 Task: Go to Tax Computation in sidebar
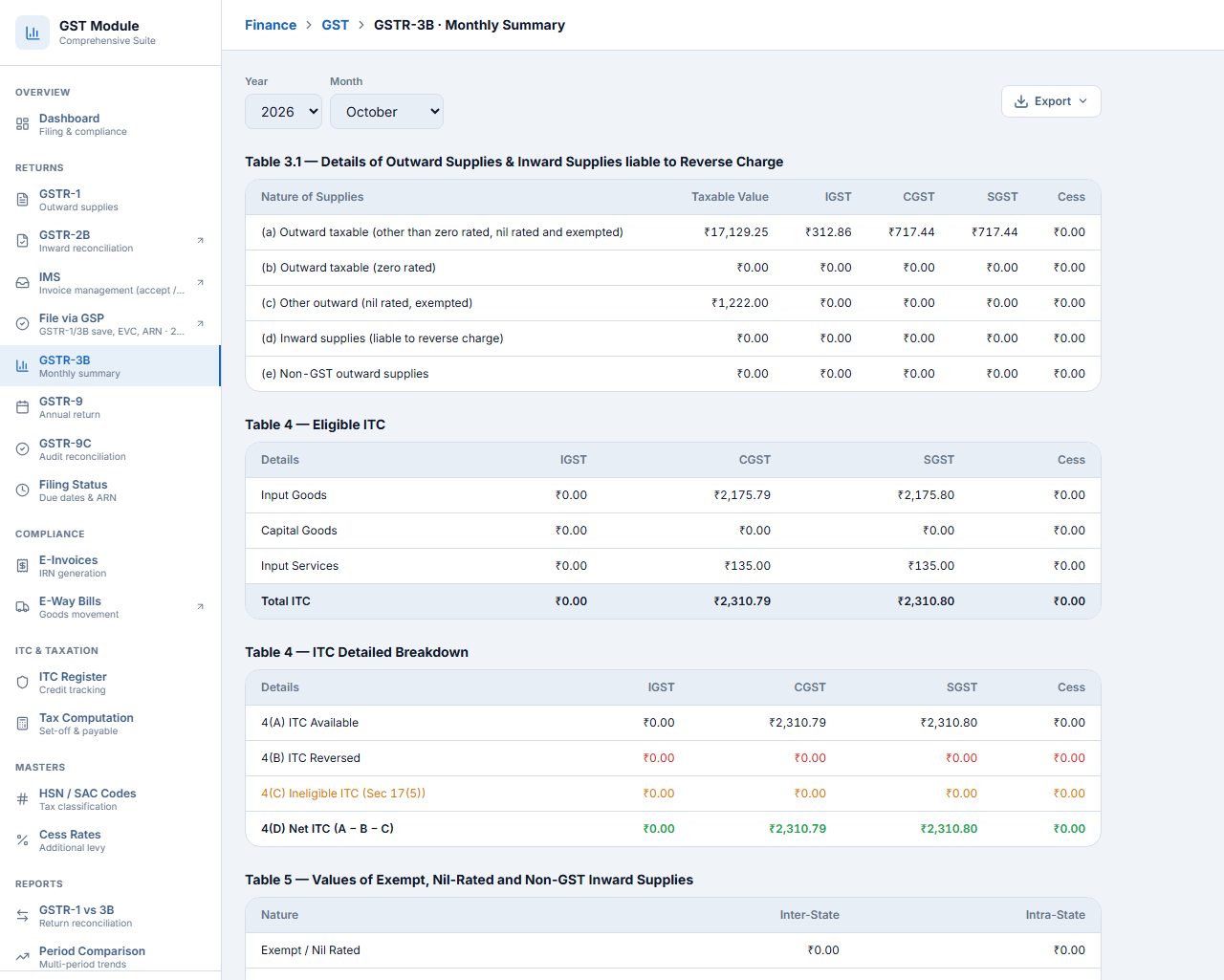[x=110, y=724]
